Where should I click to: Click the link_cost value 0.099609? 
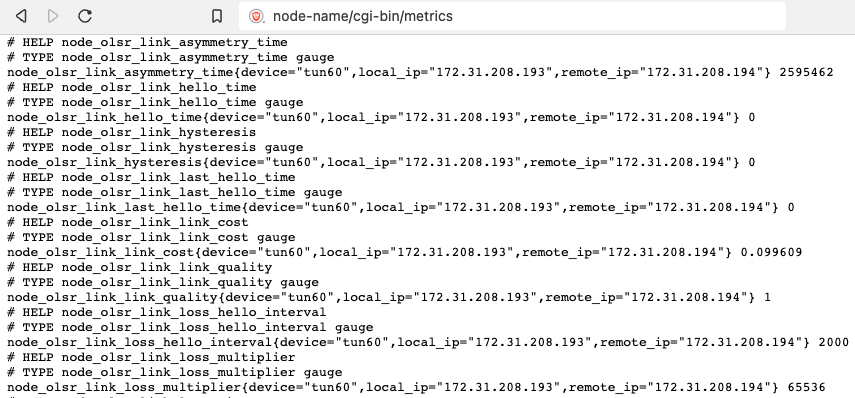coord(772,252)
